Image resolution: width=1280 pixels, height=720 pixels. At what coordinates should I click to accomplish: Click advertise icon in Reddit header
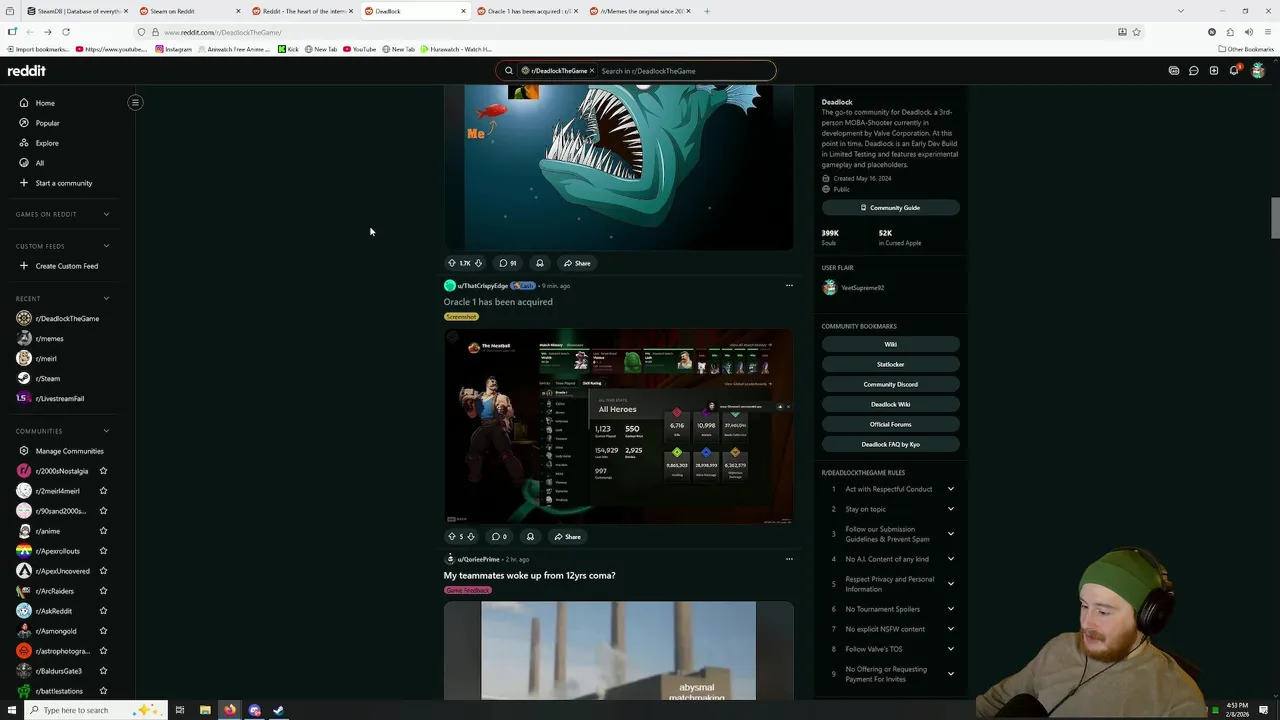tap(1174, 71)
